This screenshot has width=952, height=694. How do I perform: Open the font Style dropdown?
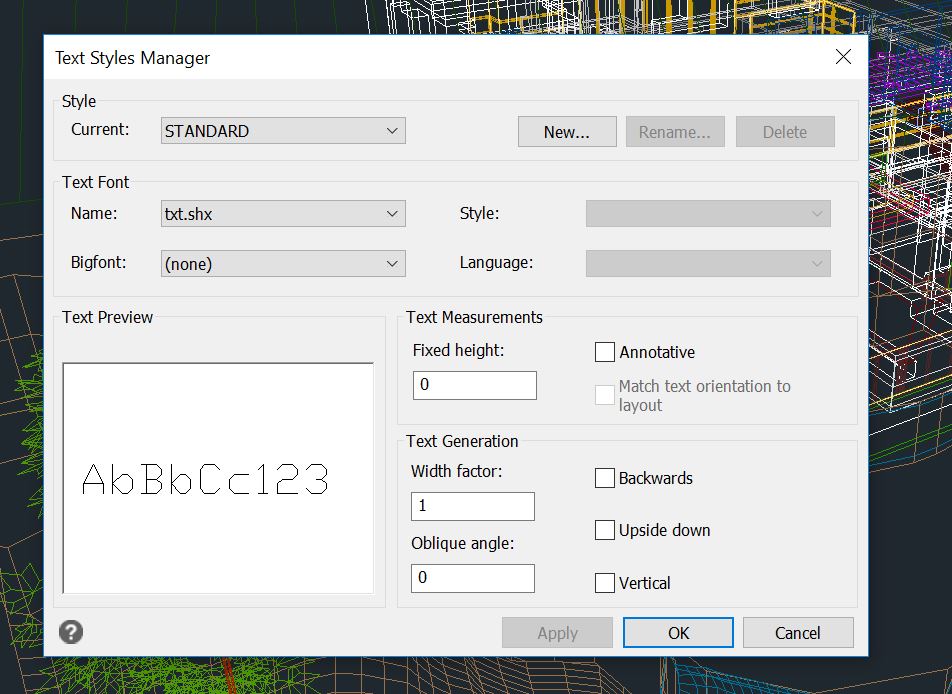point(708,214)
